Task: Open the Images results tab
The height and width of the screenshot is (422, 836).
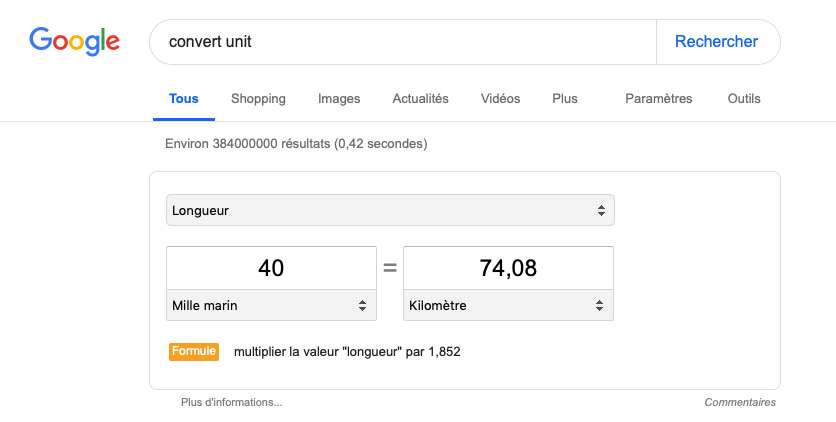Action: (339, 99)
